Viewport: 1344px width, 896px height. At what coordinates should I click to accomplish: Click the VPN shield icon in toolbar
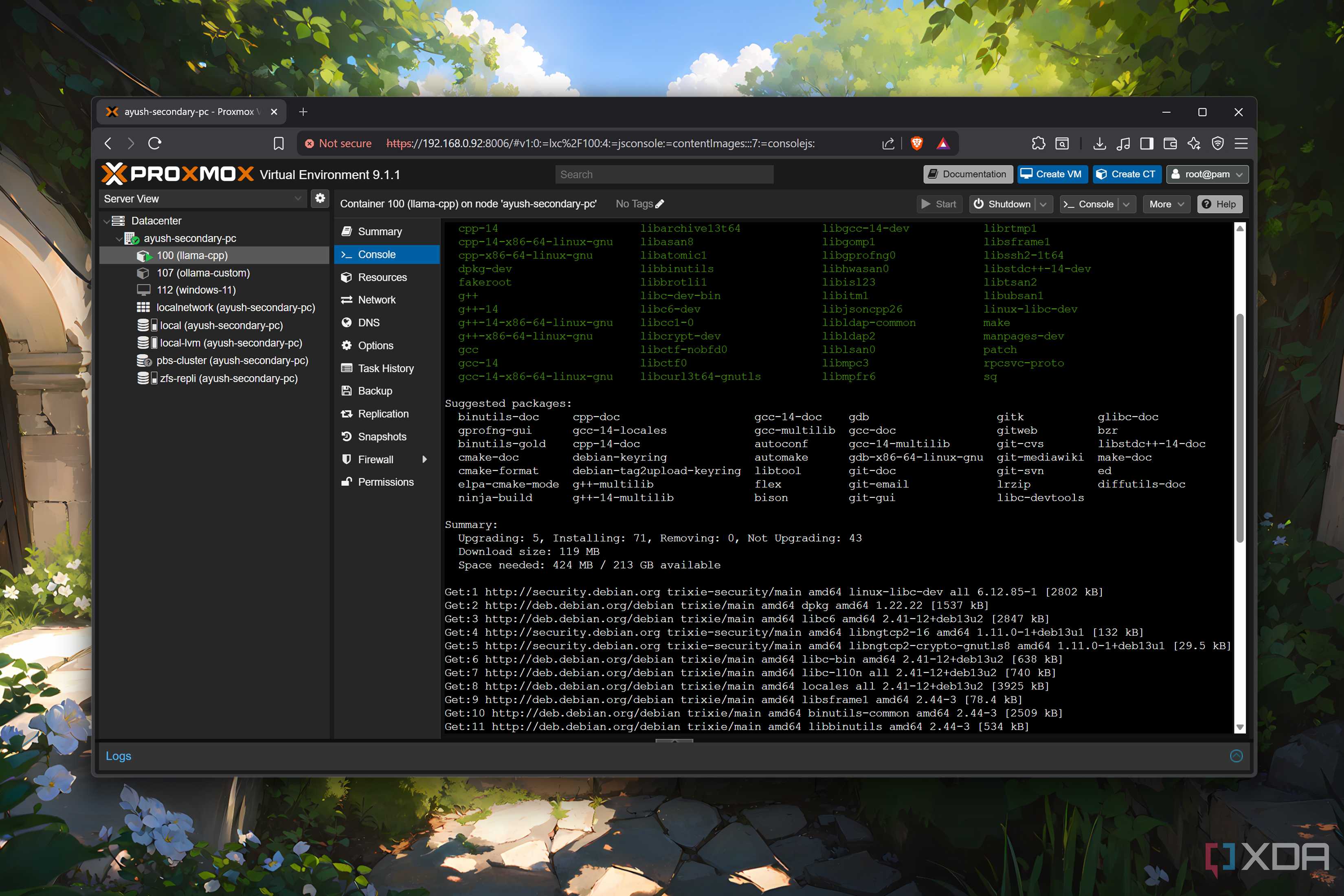coord(1218,143)
